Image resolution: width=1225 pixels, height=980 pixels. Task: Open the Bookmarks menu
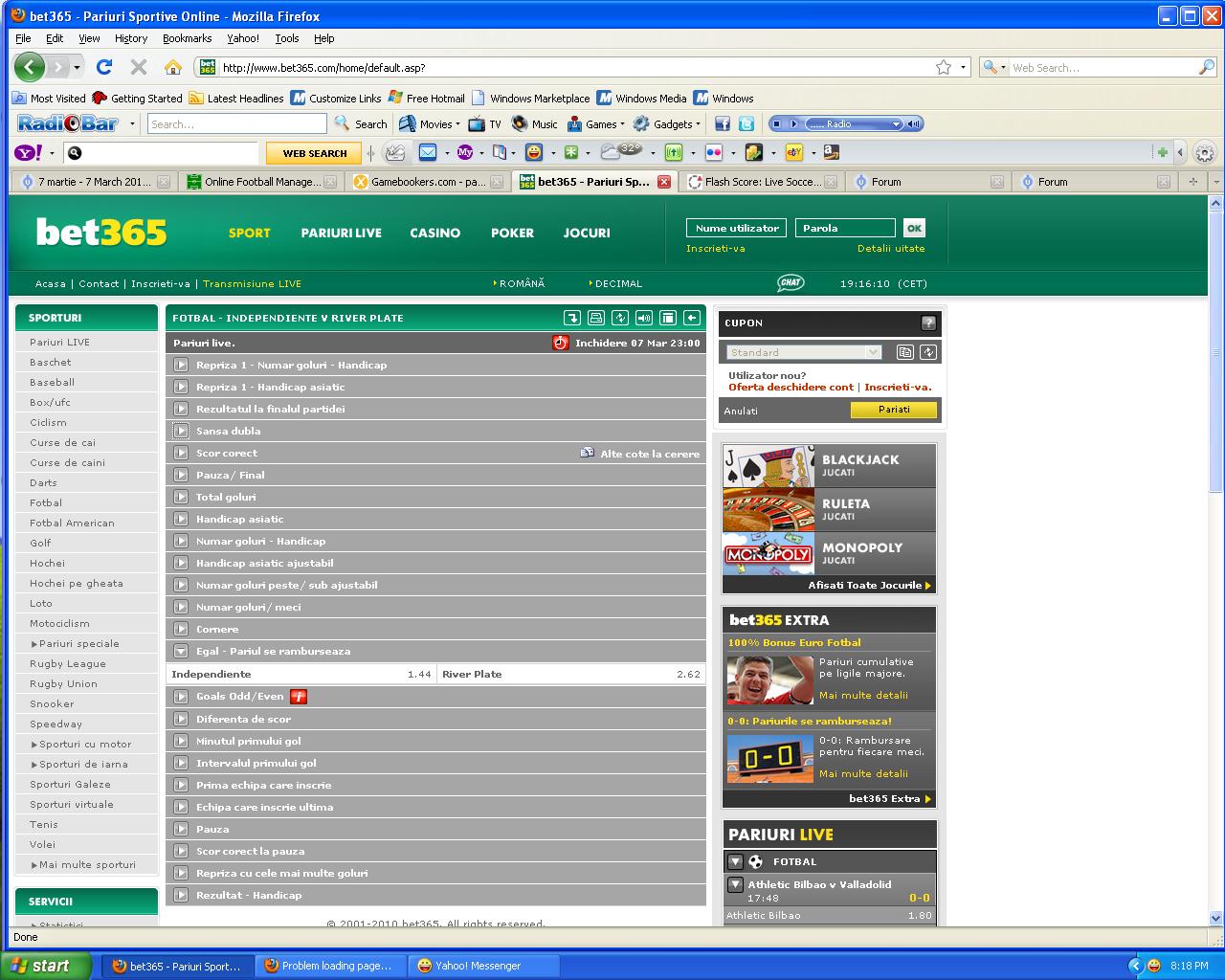187,38
